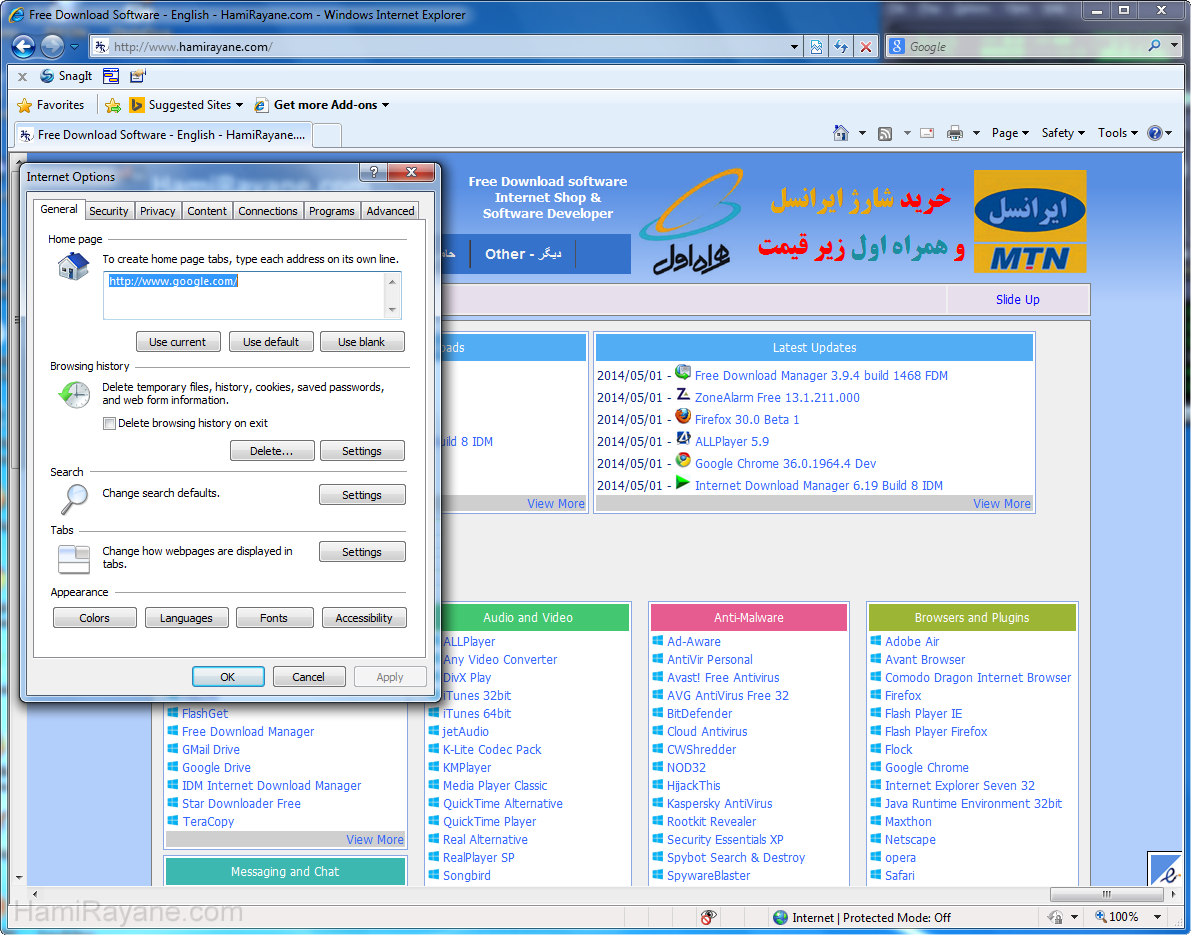Click the Free Download Manager icon in Latest Updates

coord(683,373)
